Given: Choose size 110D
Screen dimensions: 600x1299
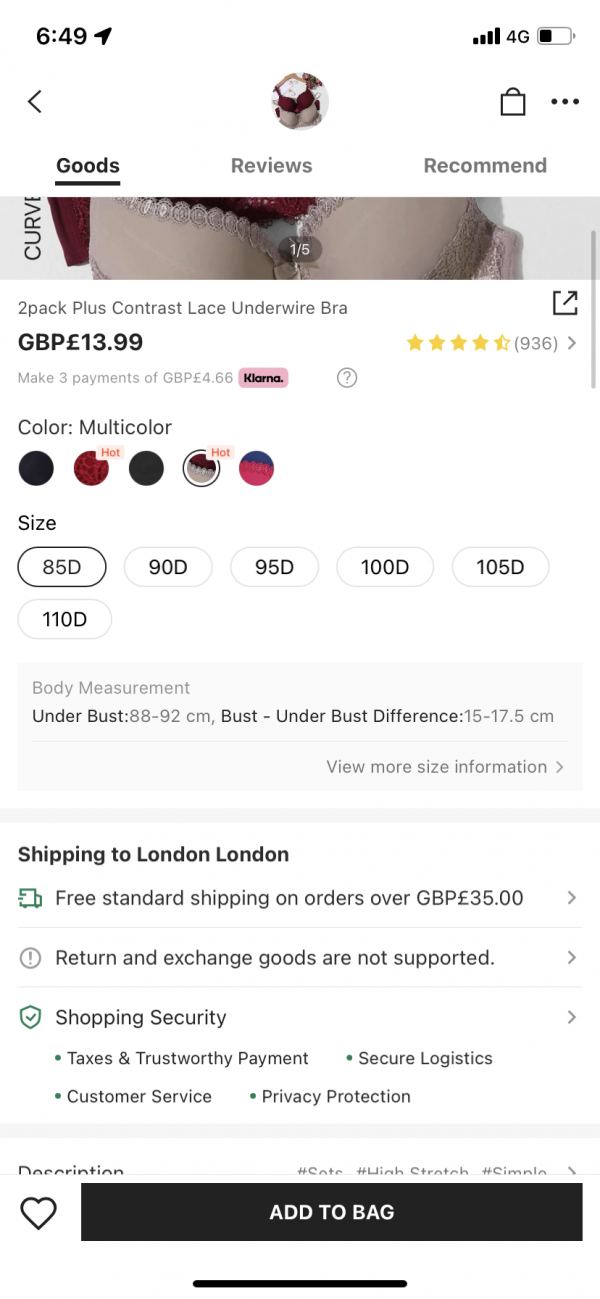Looking at the screenshot, I should [65, 619].
